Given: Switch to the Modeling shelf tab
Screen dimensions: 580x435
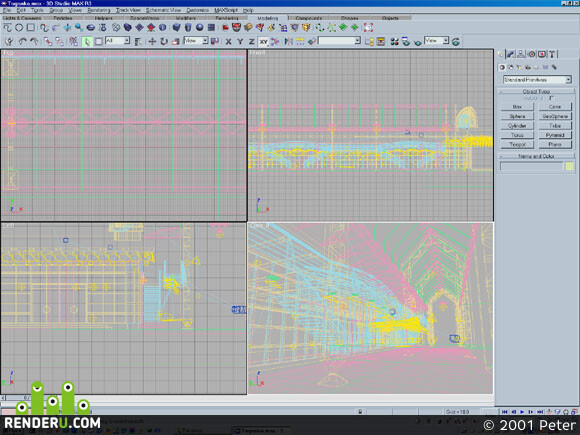Looking at the screenshot, I should tap(267, 18).
